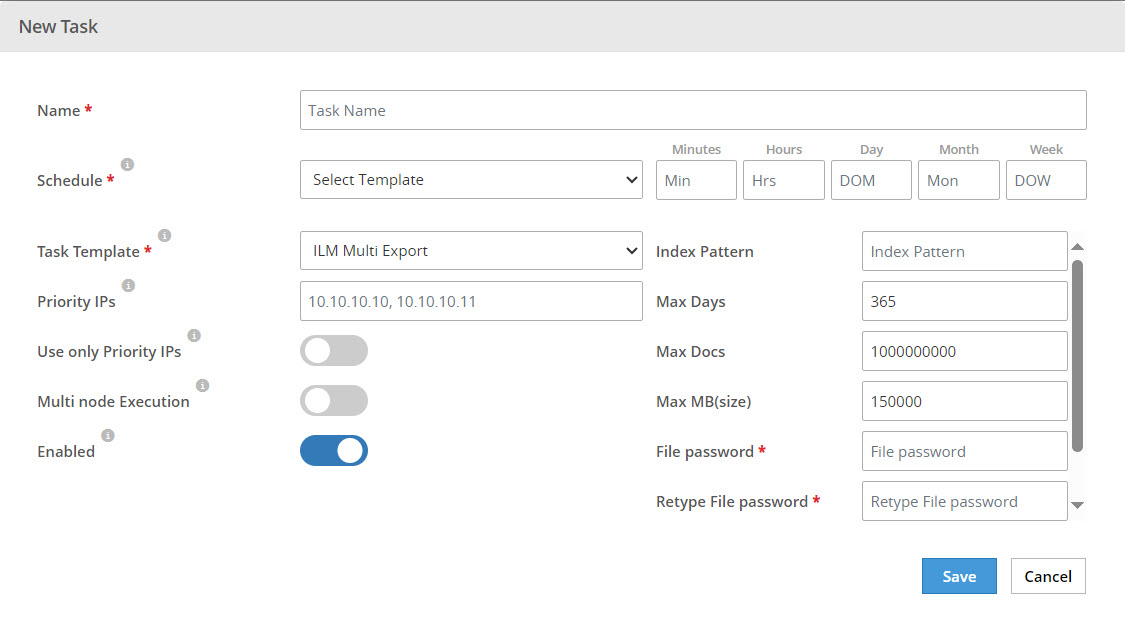Click the info icon beside Task Template

tap(164, 235)
